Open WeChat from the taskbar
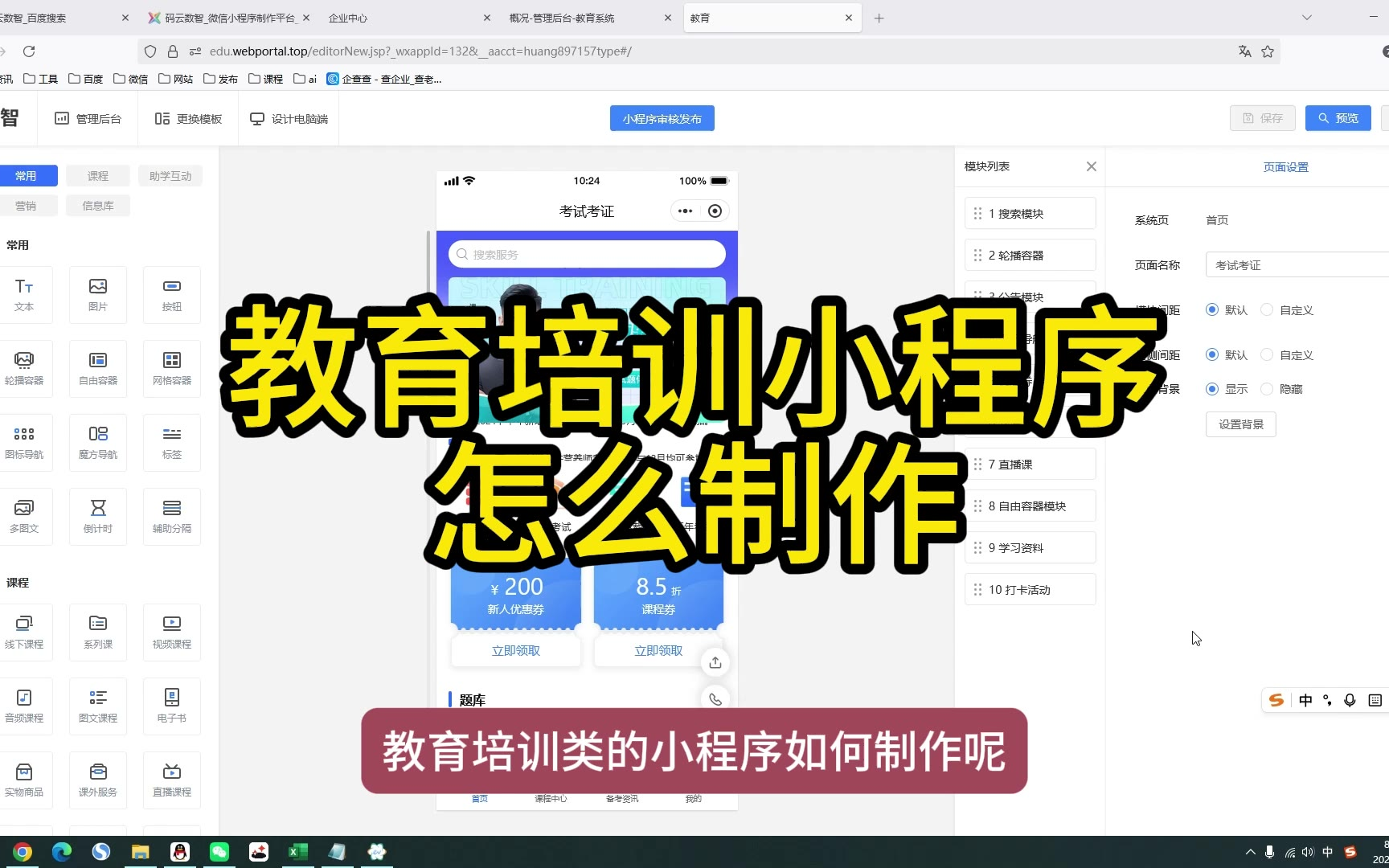Image resolution: width=1389 pixels, height=868 pixels. pos(219,852)
